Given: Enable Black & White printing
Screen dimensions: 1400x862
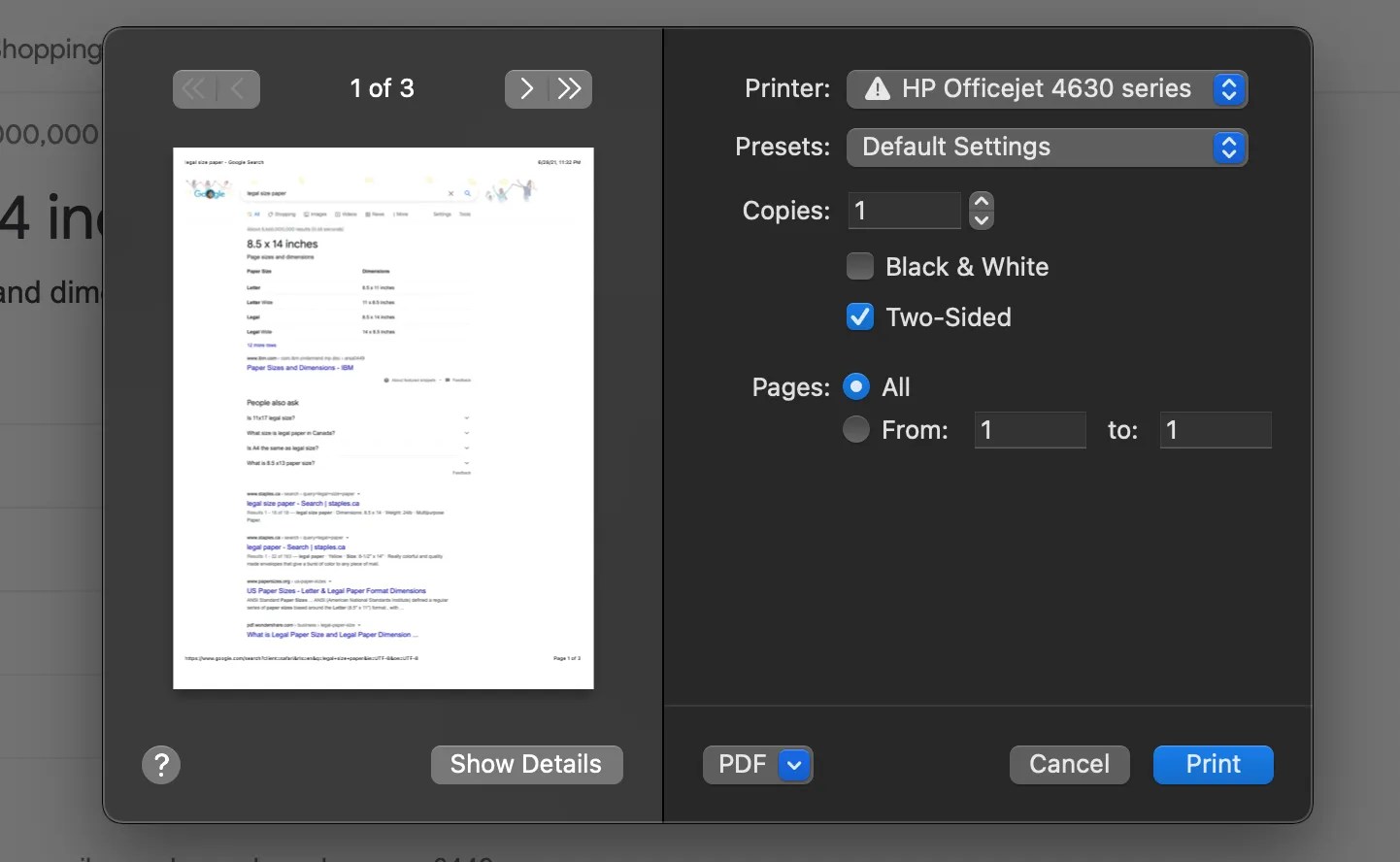Looking at the screenshot, I should tap(860, 266).
